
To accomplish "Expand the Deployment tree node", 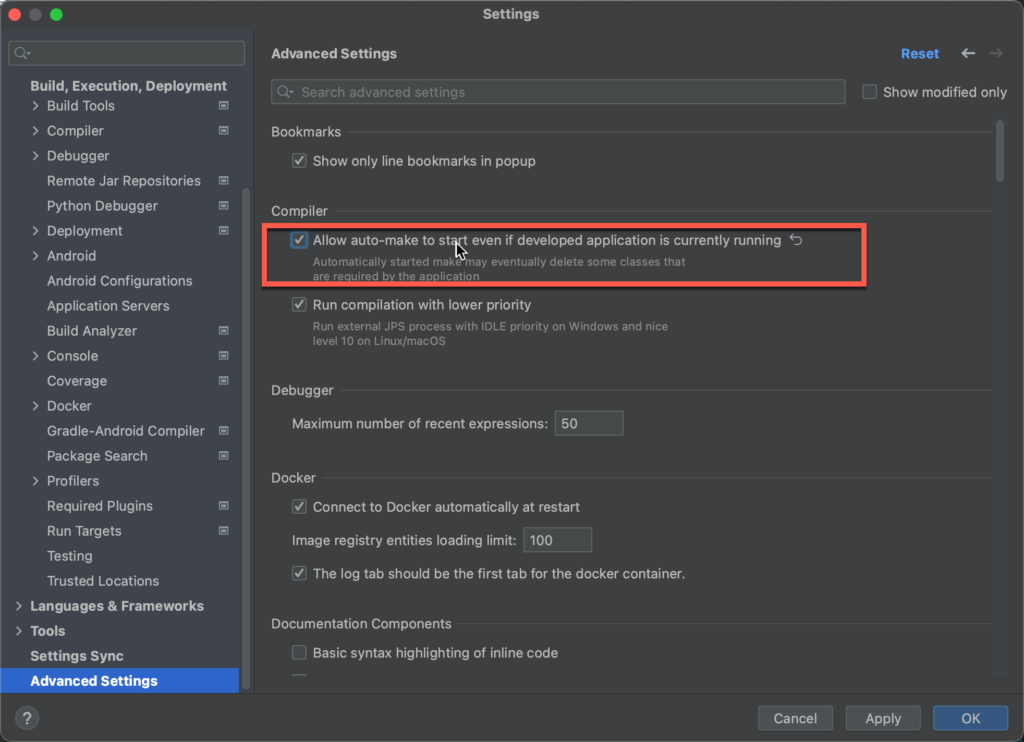I will pos(35,231).
